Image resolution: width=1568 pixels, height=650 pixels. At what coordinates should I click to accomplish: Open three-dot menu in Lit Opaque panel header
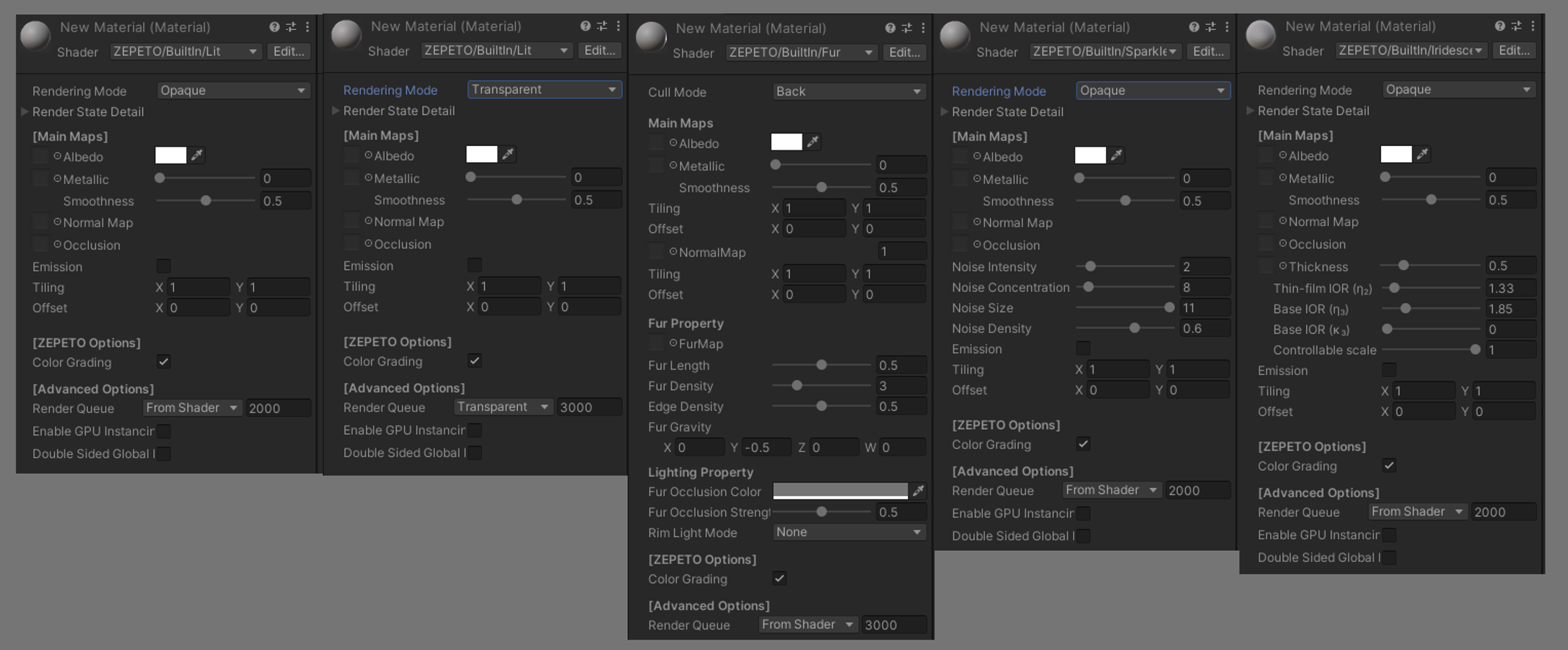tap(307, 27)
